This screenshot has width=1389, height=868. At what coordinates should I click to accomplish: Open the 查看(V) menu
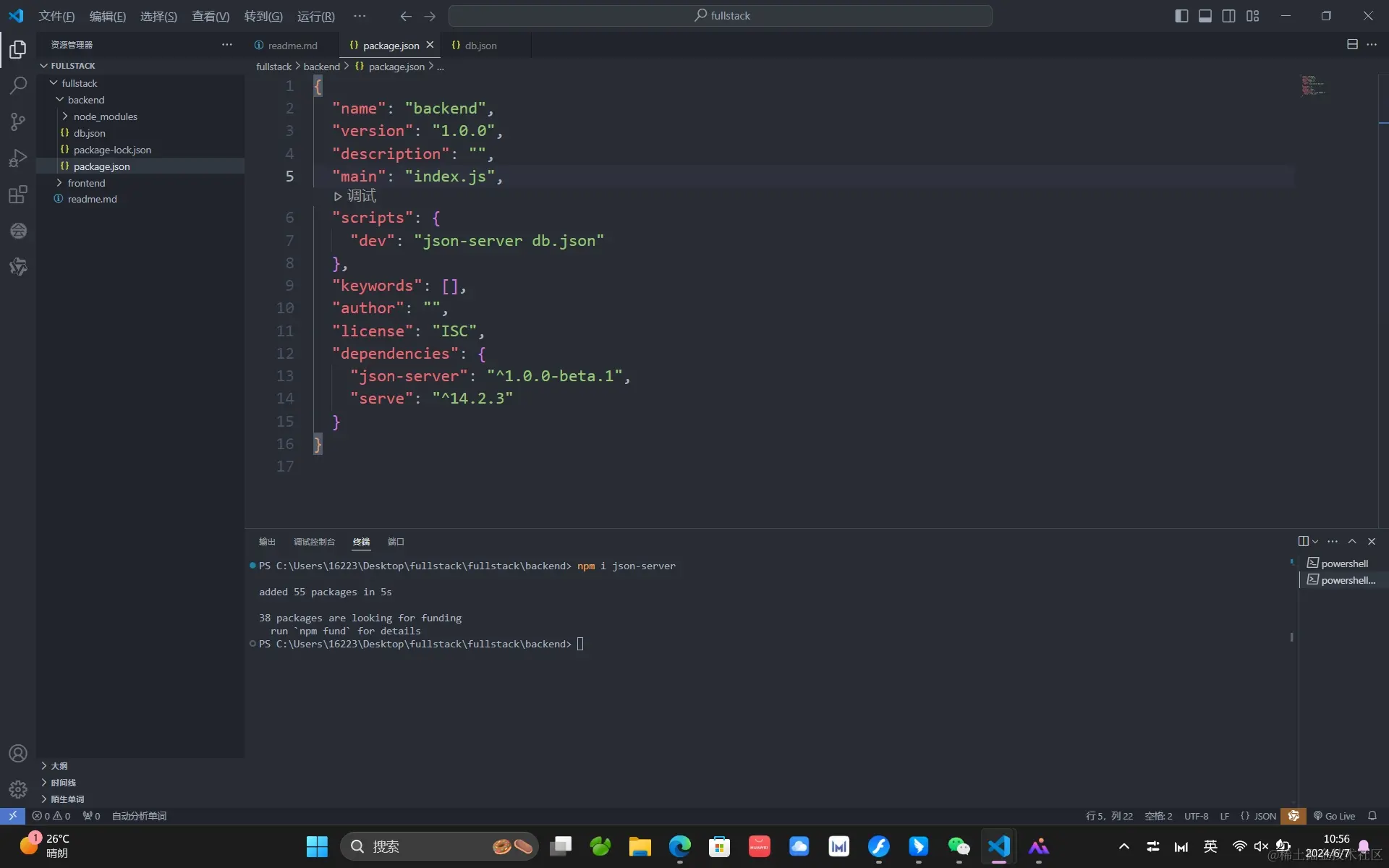pos(211,16)
